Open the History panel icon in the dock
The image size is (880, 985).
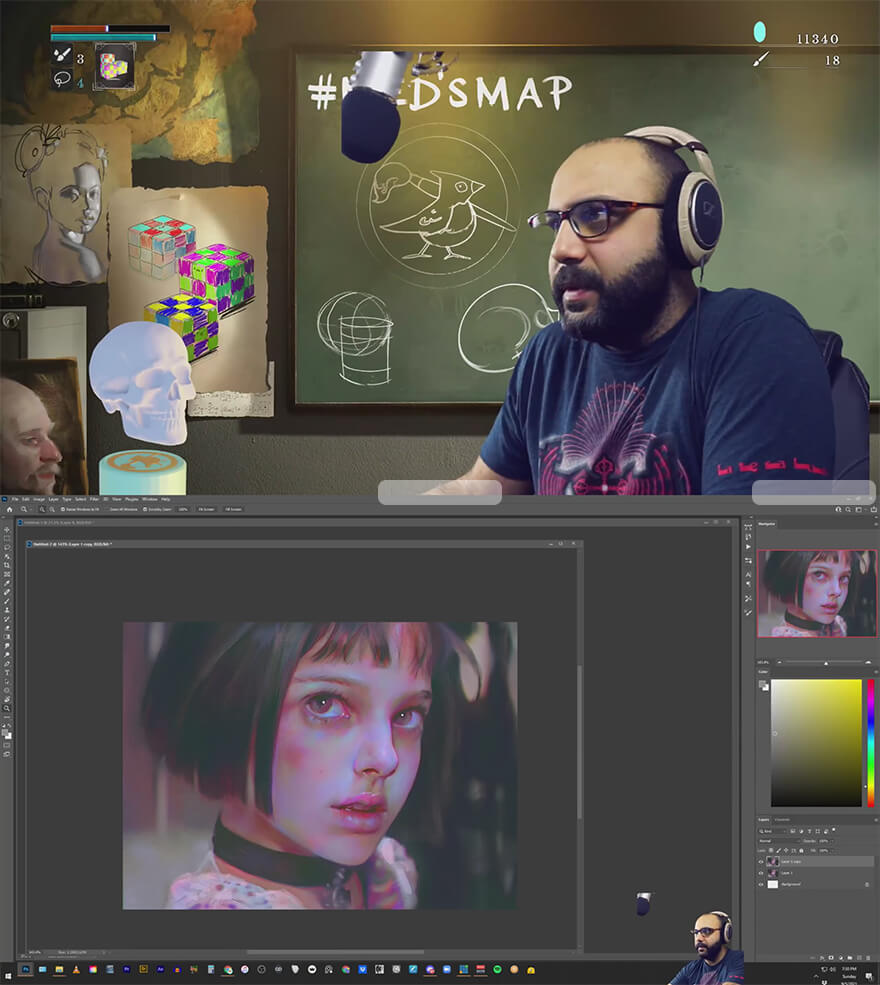(748, 537)
